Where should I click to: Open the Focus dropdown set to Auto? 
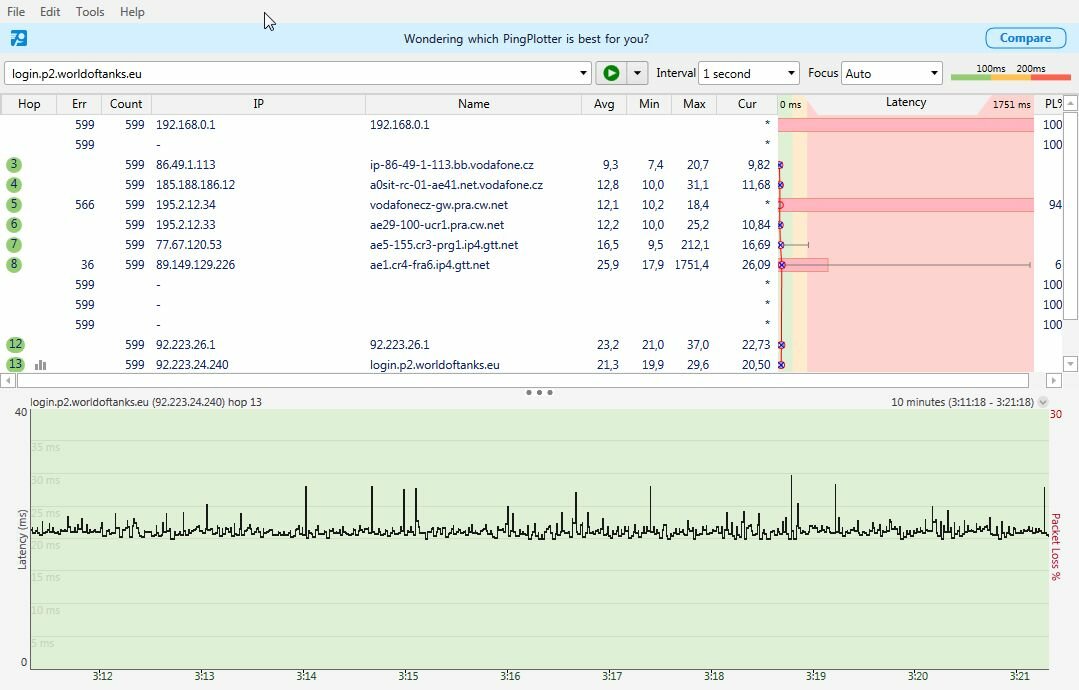(x=892, y=73)
